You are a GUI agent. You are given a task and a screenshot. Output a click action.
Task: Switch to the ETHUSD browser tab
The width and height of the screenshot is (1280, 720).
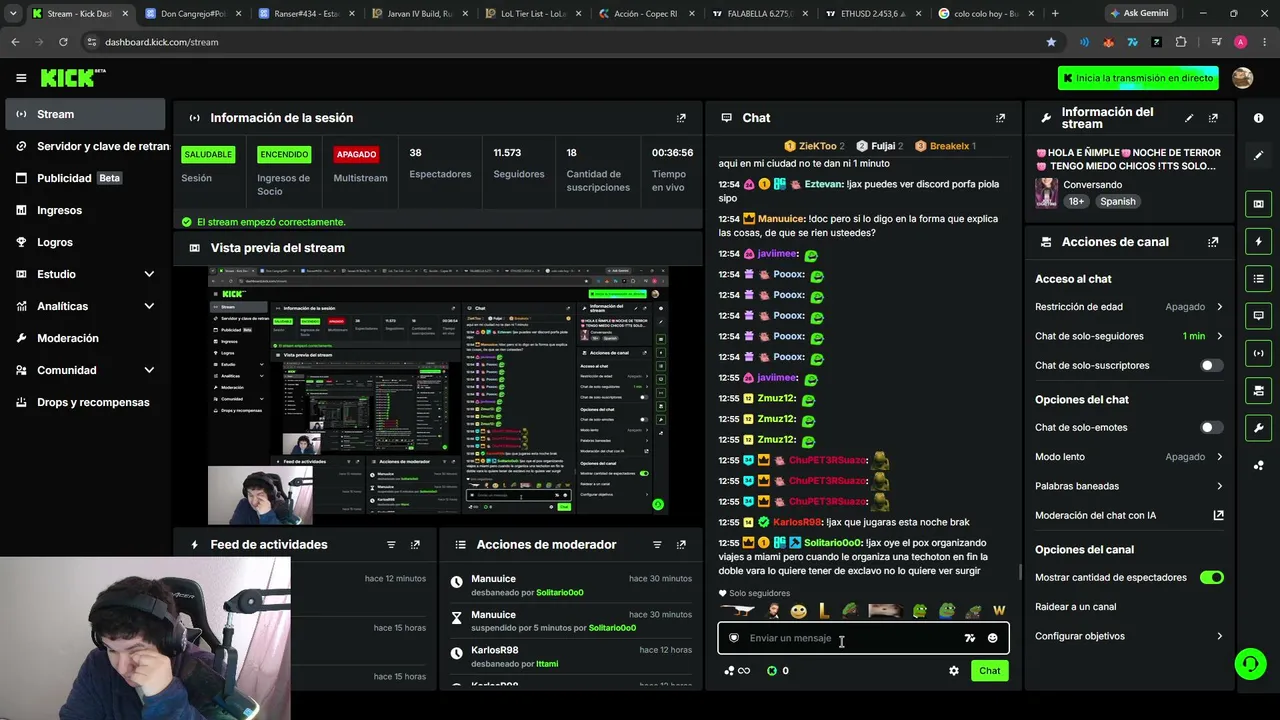coord(873,14)
